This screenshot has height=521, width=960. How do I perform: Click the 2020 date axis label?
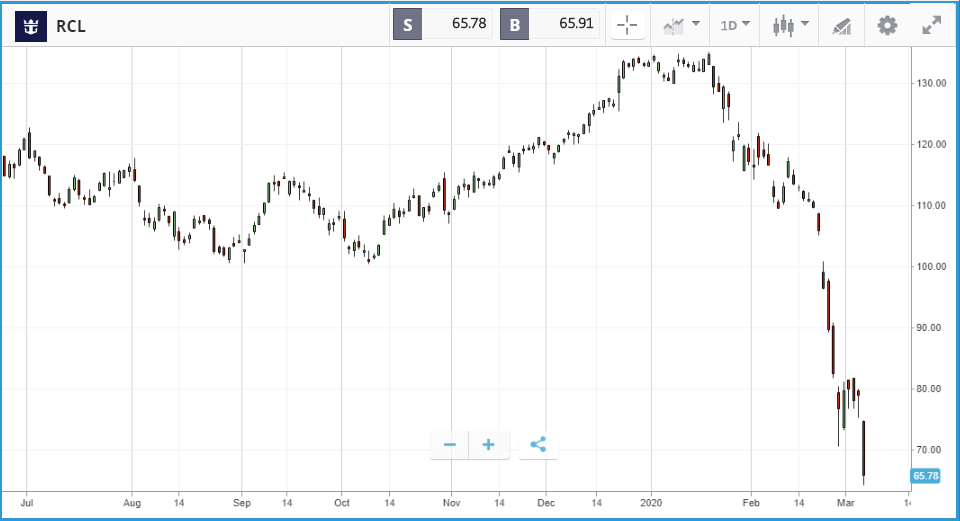(x=651, y=503)
